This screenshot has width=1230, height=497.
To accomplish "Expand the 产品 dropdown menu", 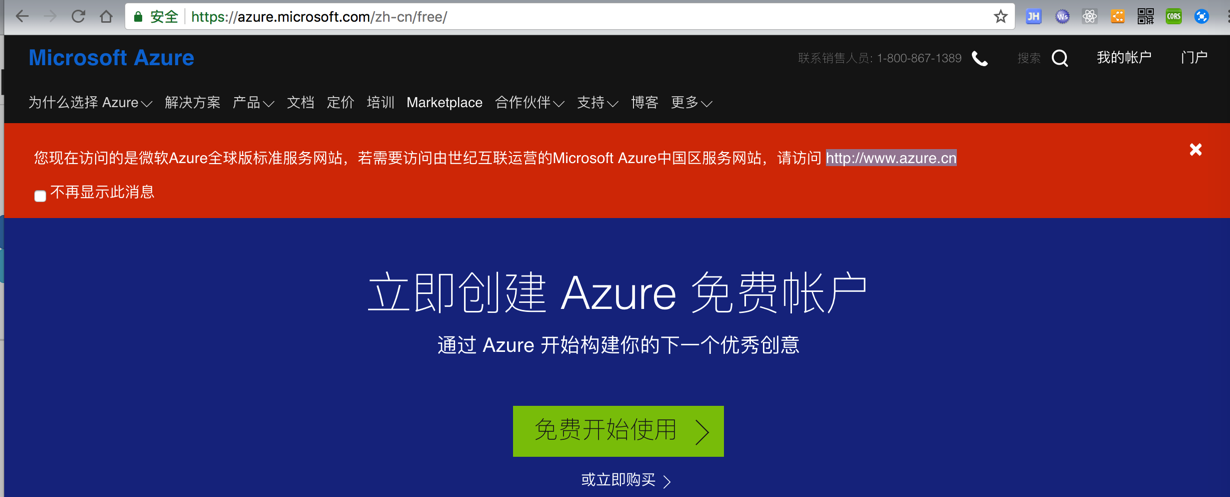I will [253, 103].
